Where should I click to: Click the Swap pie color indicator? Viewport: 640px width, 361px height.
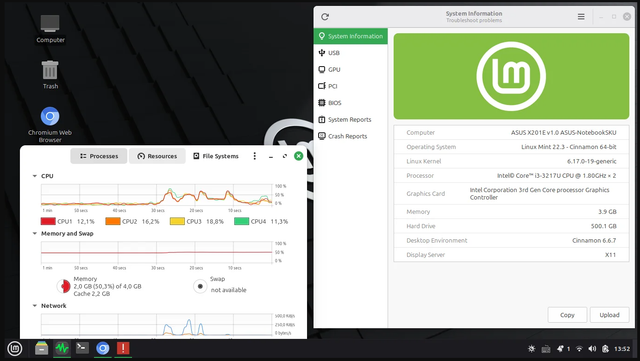click(x=200, y=286)
